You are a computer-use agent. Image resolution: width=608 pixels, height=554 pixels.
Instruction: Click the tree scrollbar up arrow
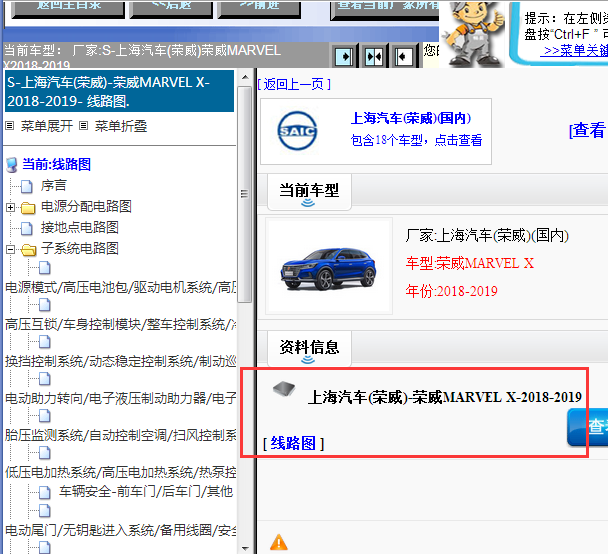pos(245,77)
